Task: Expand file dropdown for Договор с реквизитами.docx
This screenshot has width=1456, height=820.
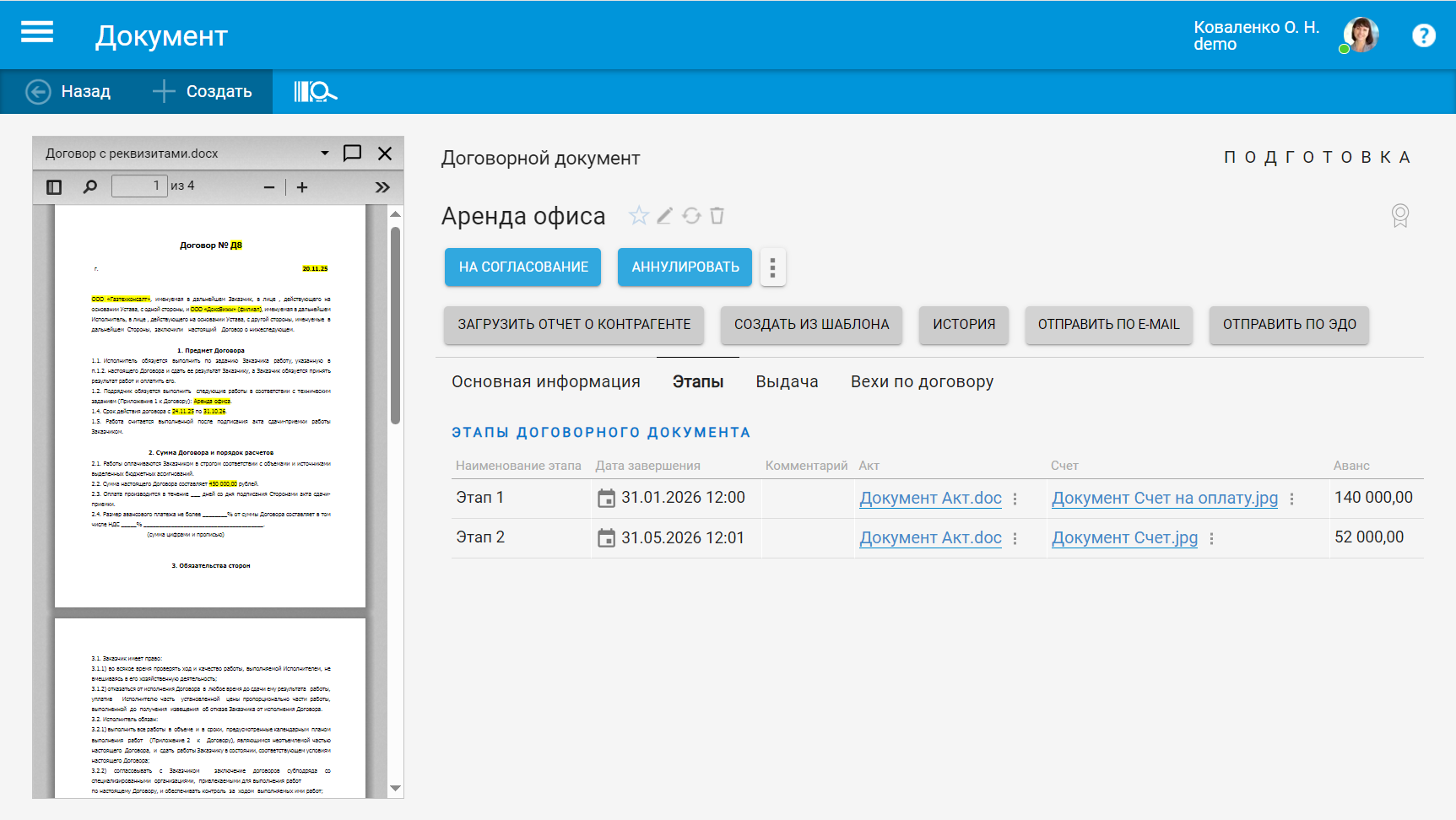Action: (x=325, y=154)
